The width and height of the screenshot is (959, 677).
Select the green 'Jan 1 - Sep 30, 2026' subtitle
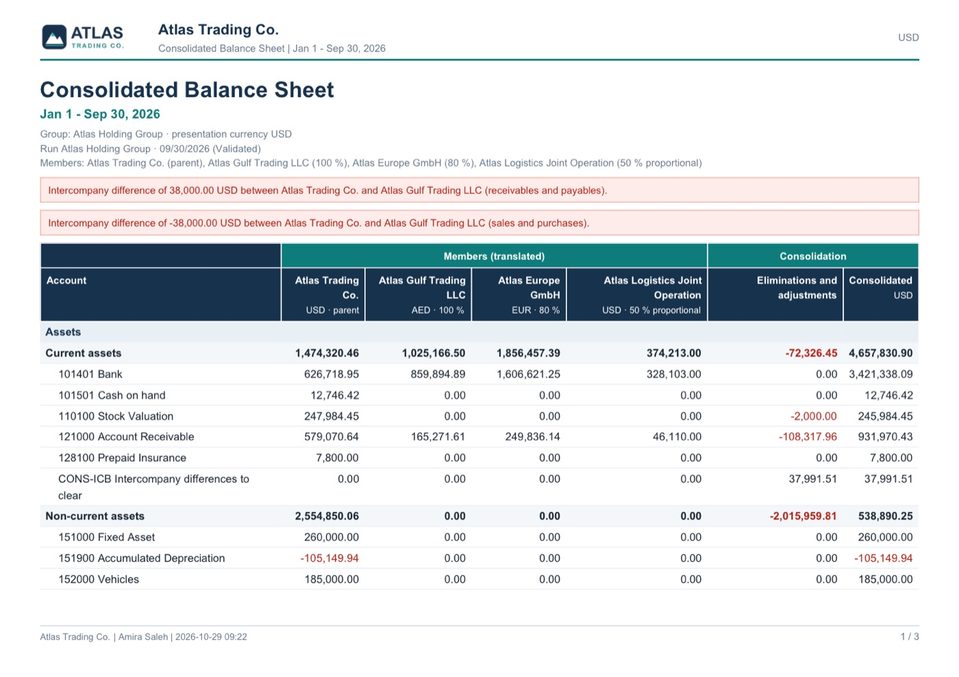(x=100, y=114)
